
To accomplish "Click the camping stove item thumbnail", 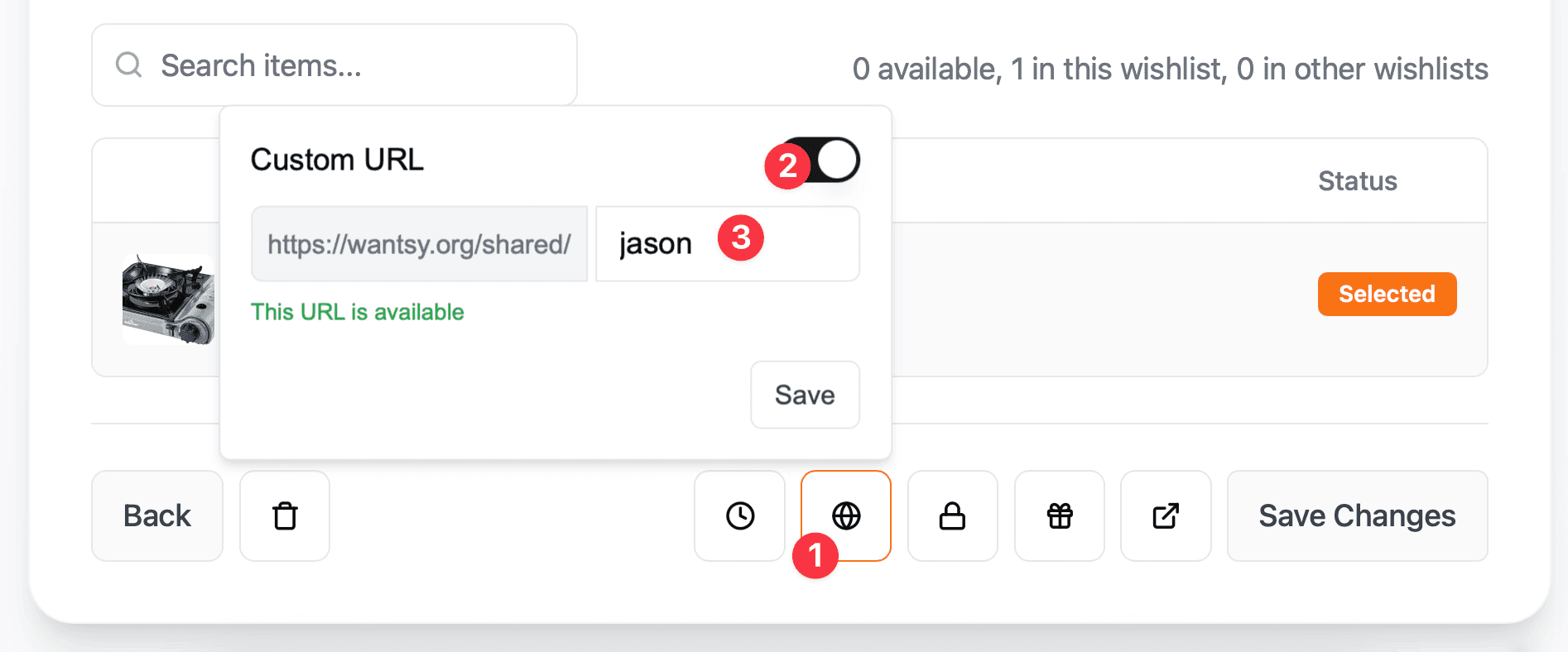I will tap(169, 300).
